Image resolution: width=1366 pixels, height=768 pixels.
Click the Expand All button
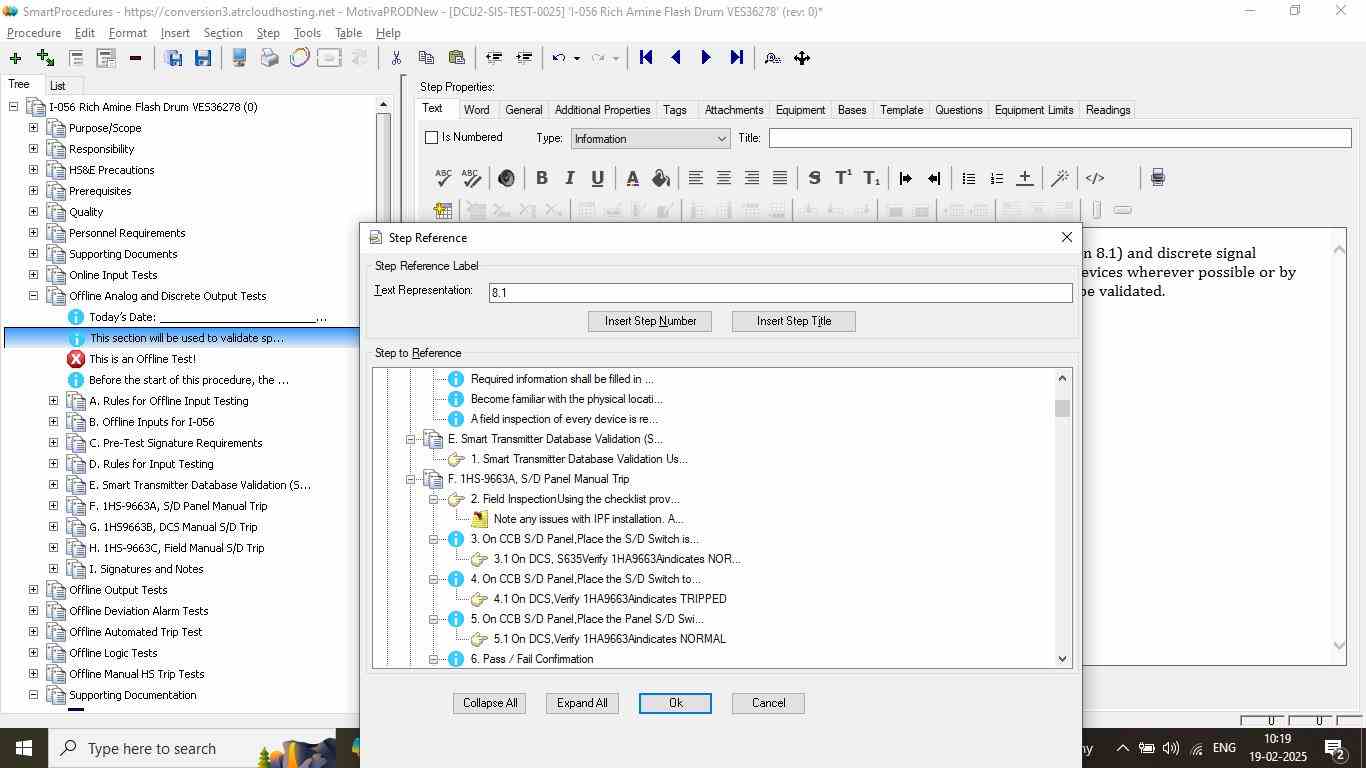pyautogui.click(x=582, y=703)
